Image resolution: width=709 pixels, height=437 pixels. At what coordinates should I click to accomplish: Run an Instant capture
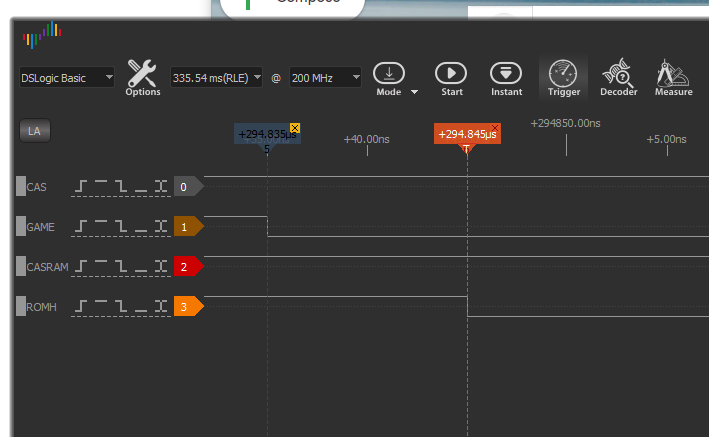pyautogui.click(x=506, y=78)
